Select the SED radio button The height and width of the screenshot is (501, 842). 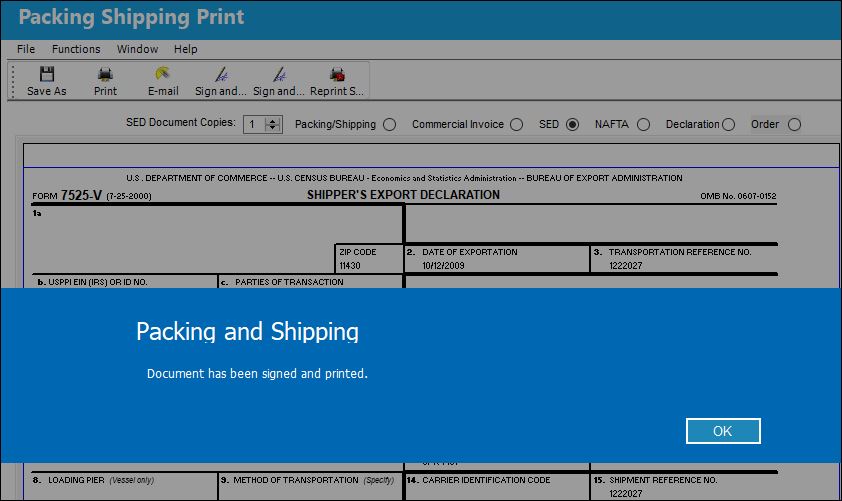(572, 125)
